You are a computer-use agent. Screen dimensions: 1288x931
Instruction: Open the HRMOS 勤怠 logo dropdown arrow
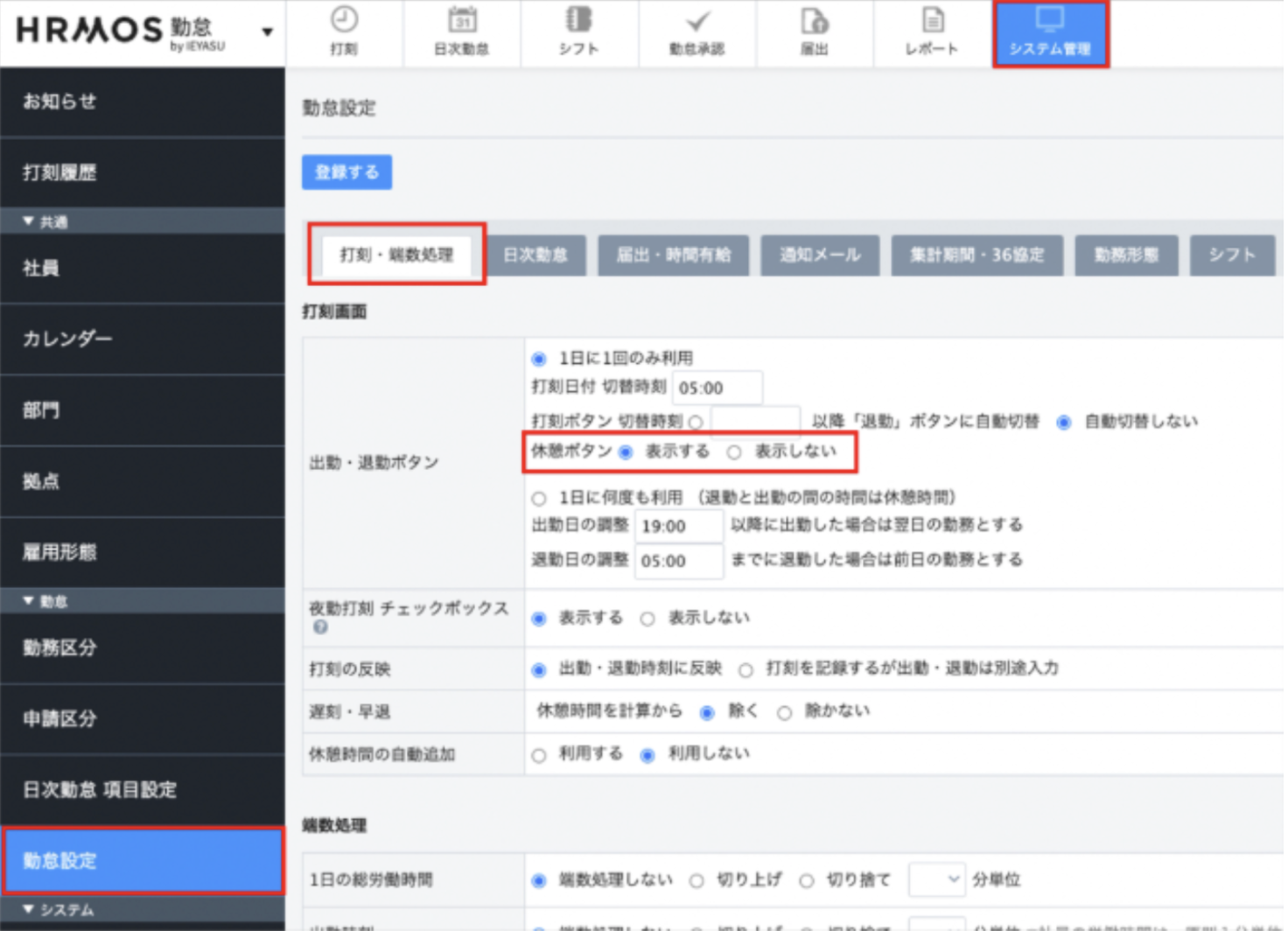tap(267, 32)
